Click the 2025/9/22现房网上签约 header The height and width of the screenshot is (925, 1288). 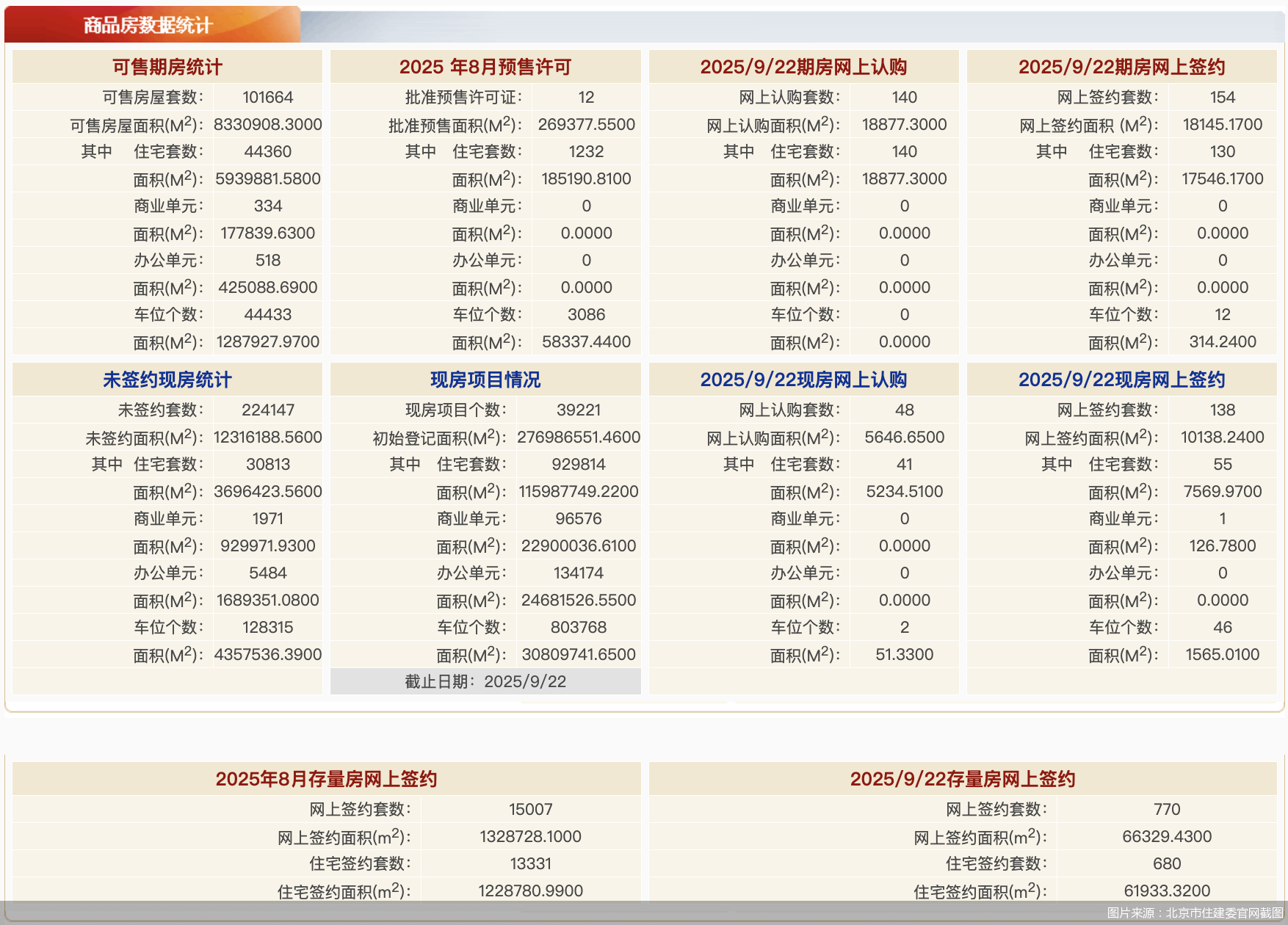pos(1121,380)
